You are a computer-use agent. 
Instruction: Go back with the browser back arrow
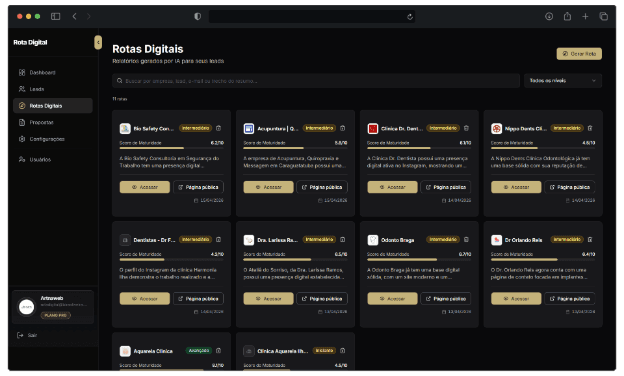(74, 16)
